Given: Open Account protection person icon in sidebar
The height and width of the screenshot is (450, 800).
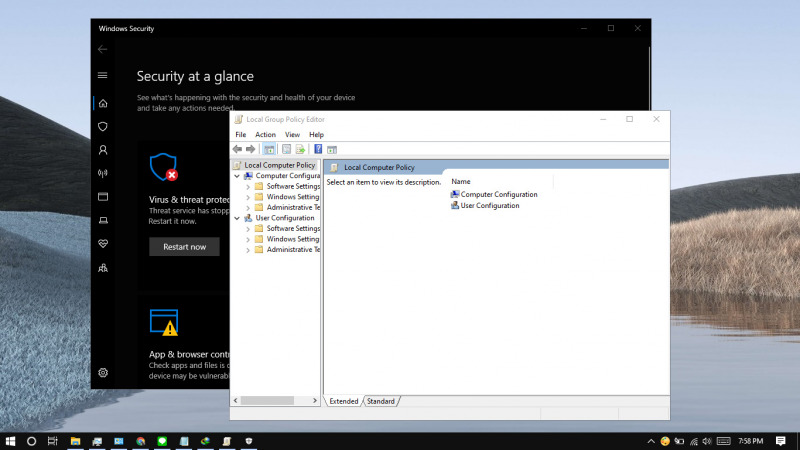Looking at the screenshot, I should tap(103, 150).
